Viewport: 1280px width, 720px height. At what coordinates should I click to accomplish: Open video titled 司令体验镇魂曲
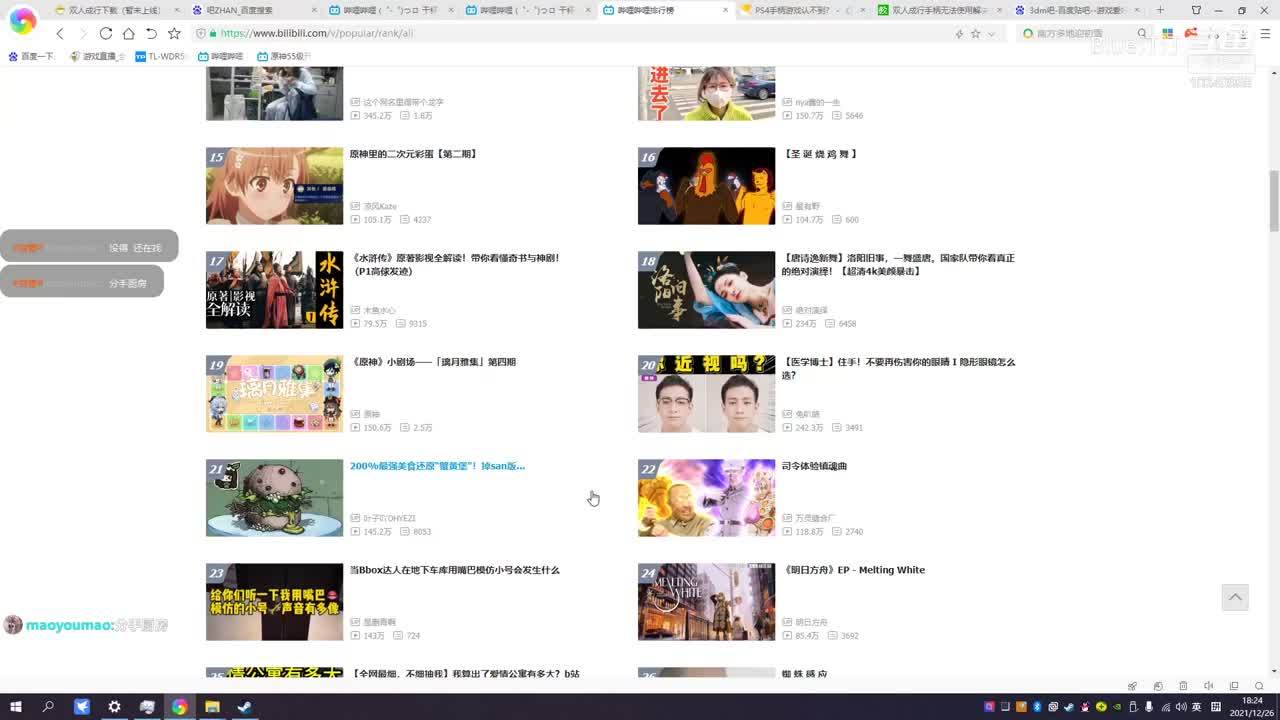click(814, 466)
